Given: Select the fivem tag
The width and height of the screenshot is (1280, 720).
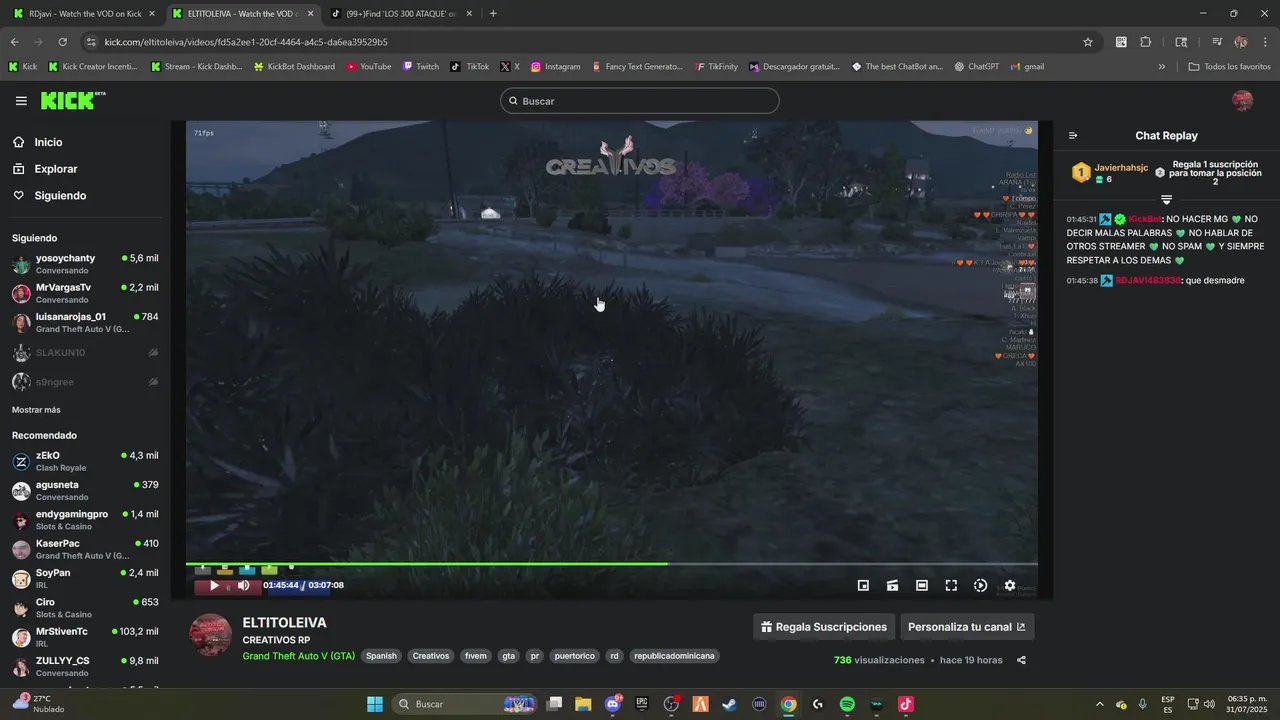Looking at the screenshot, I should click(476, 656).
